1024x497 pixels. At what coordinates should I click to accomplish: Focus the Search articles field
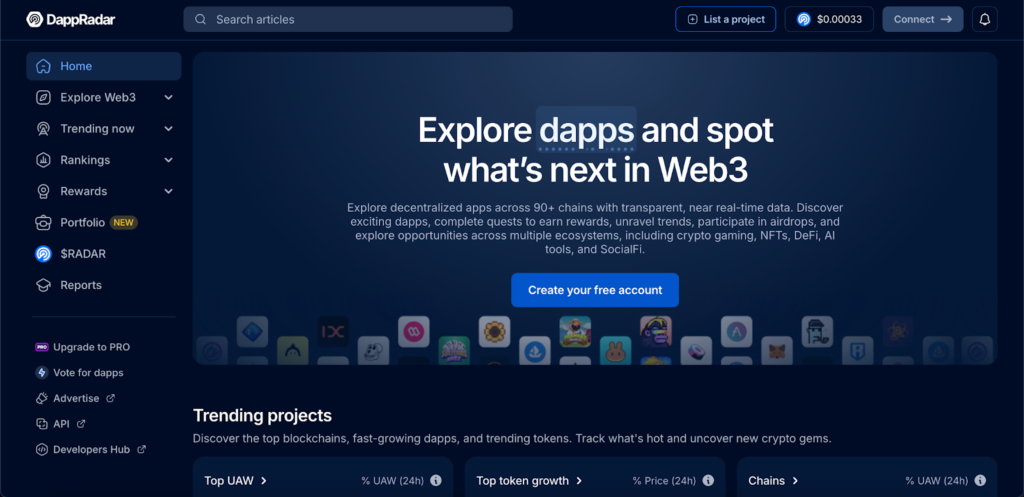click(x=348, y=20)
